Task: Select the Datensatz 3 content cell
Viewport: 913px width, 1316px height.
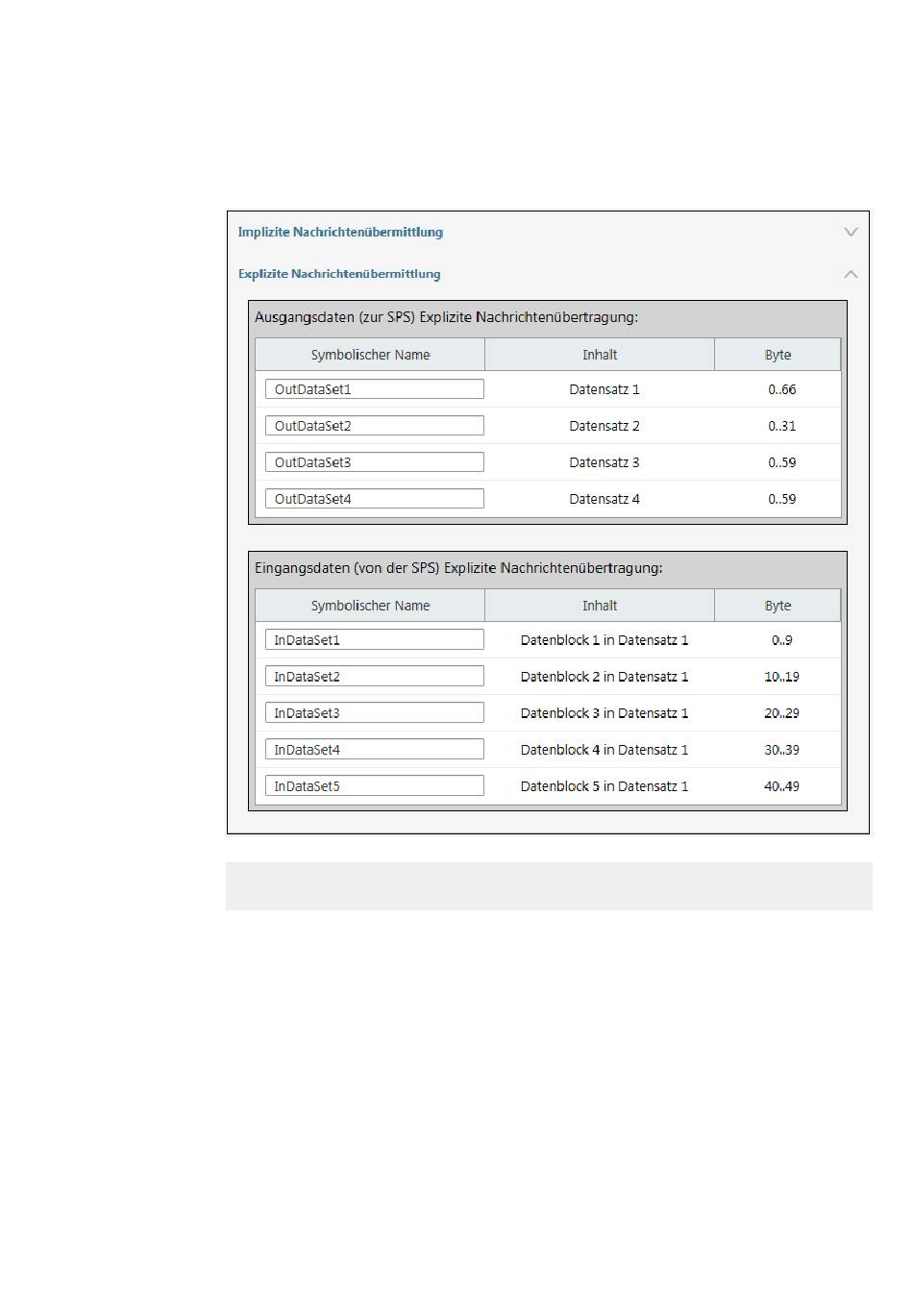Action: pyautogui.click(x=604, y=462)
